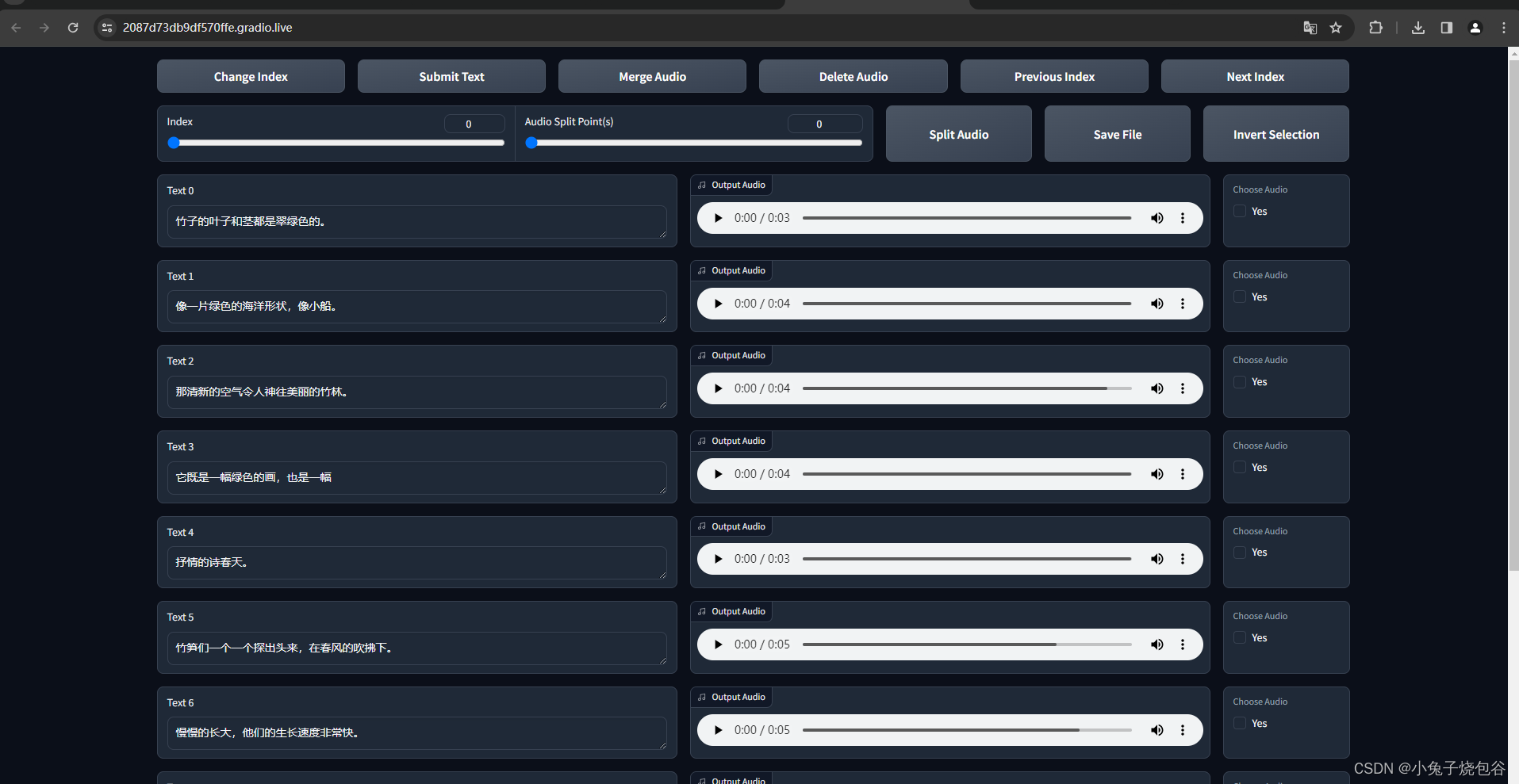Screen dimensions: 1519x784
Task: Open more options for Text 0 audio
Action: [x=1183, y=218]
